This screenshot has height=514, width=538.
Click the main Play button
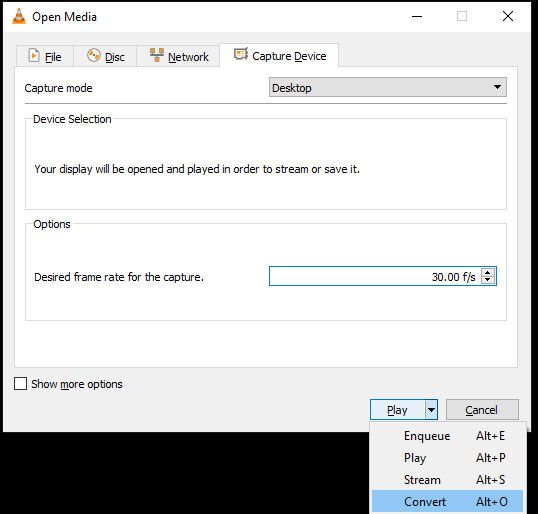coord(398,410)
